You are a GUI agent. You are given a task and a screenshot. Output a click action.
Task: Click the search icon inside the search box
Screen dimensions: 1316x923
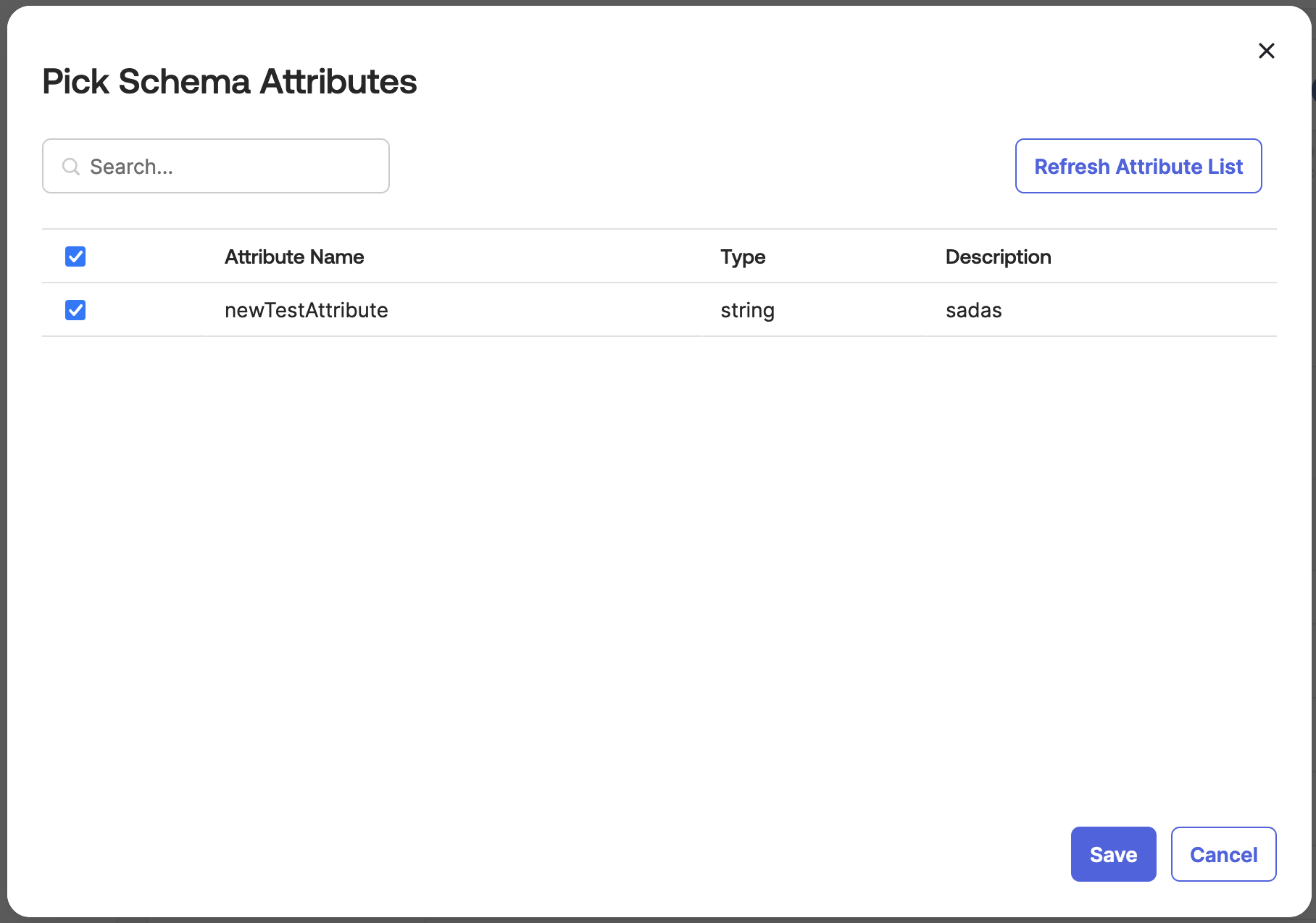(x=70, y=166)
